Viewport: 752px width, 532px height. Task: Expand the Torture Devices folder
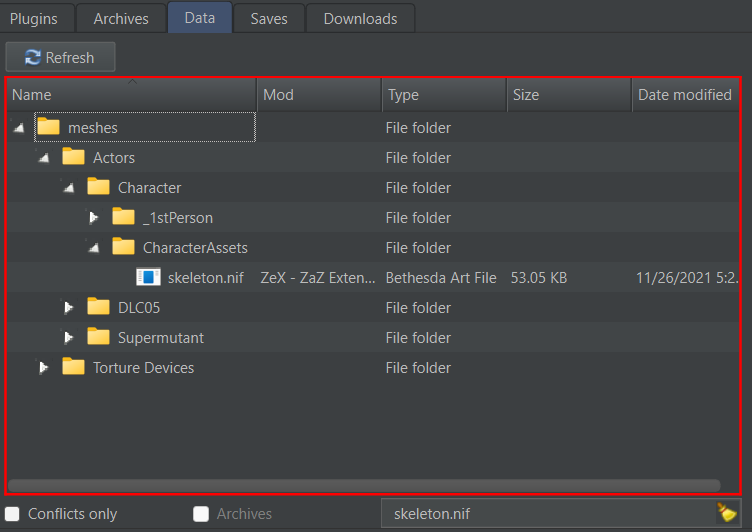pos(44,368)
